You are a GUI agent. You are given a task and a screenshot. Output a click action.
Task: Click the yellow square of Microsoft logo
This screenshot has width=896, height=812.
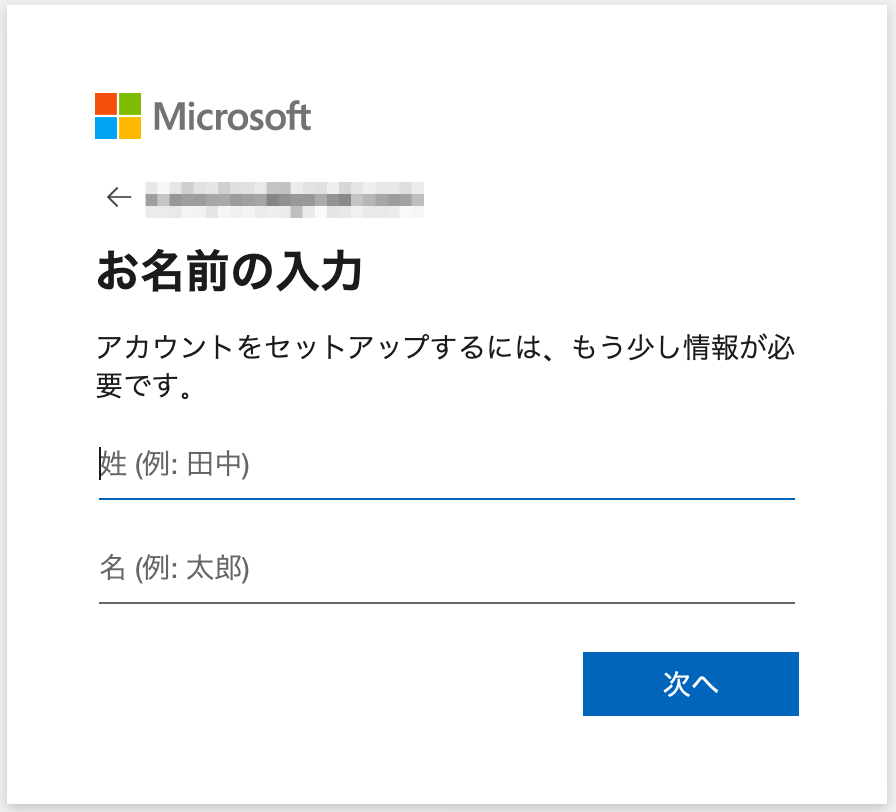click(x=130, y=128)
